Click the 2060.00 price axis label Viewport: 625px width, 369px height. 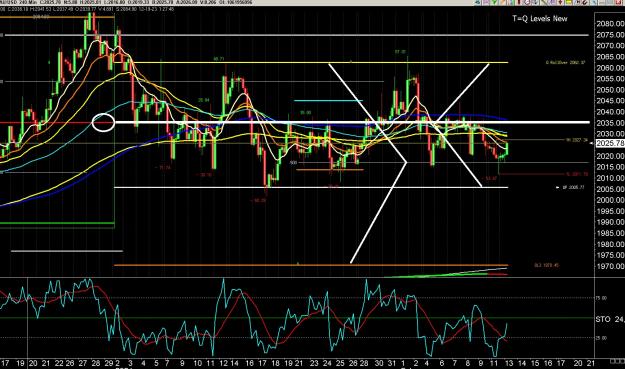[610, 68]
